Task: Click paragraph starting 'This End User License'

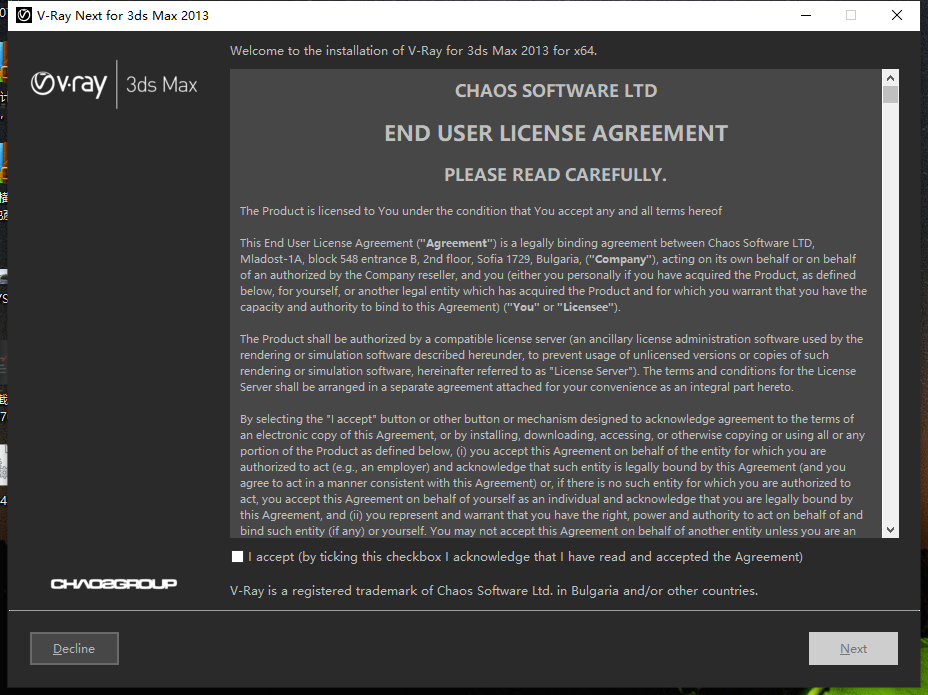Action: click(553, 275)
